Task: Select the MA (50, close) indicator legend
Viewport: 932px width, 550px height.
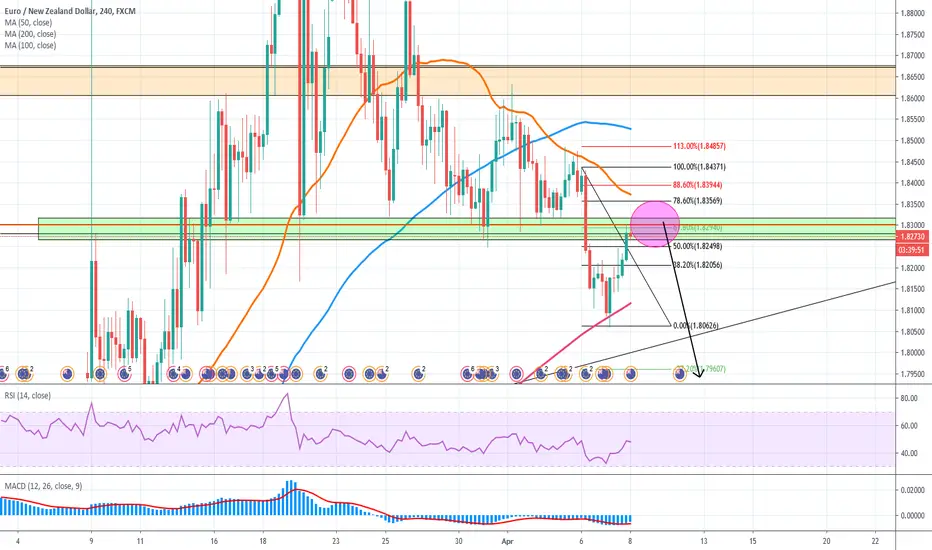Action: point(29,23)
